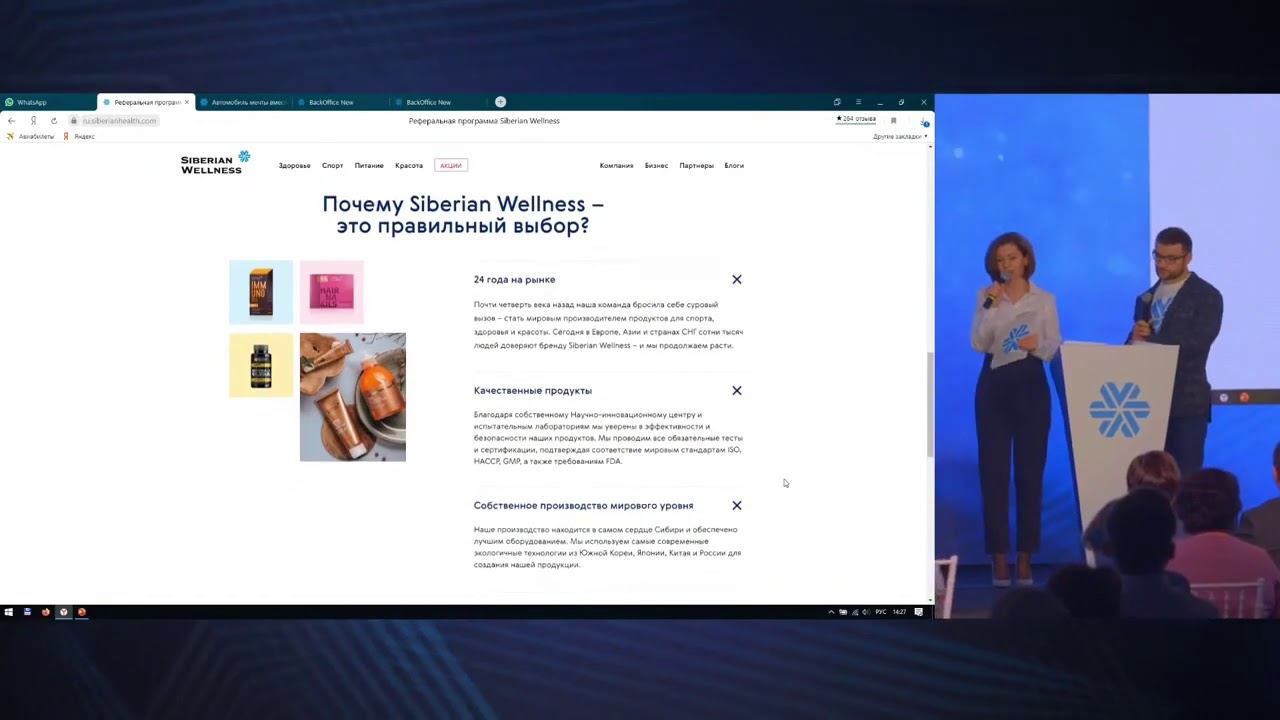1280x720 pixels.
Task: Open the Windows notification center icon
Action: point(919,612)
